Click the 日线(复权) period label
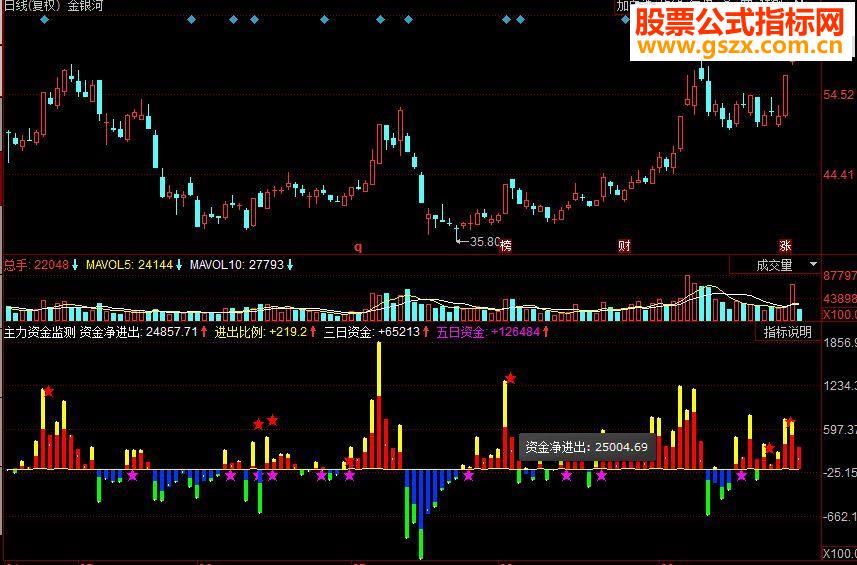Screen dimensions: 857x565 point(34,6)
